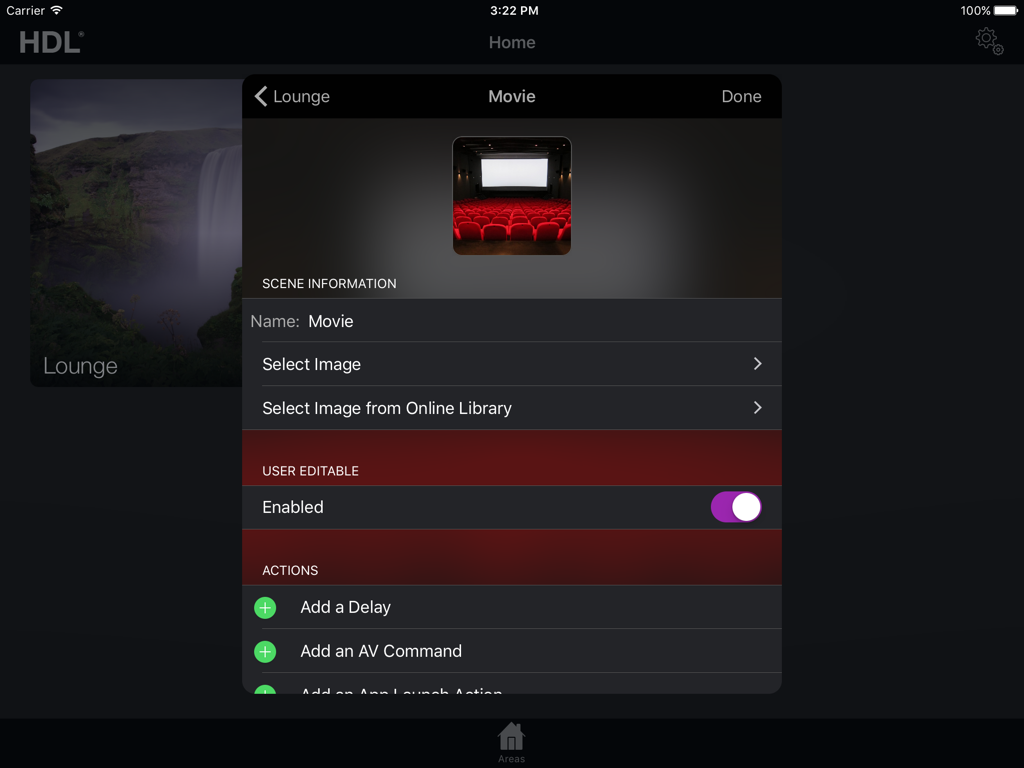This screenshot has height=768, width=1024.
Task: Tap the Home title in the top bar
Action: tap(512, 42)
